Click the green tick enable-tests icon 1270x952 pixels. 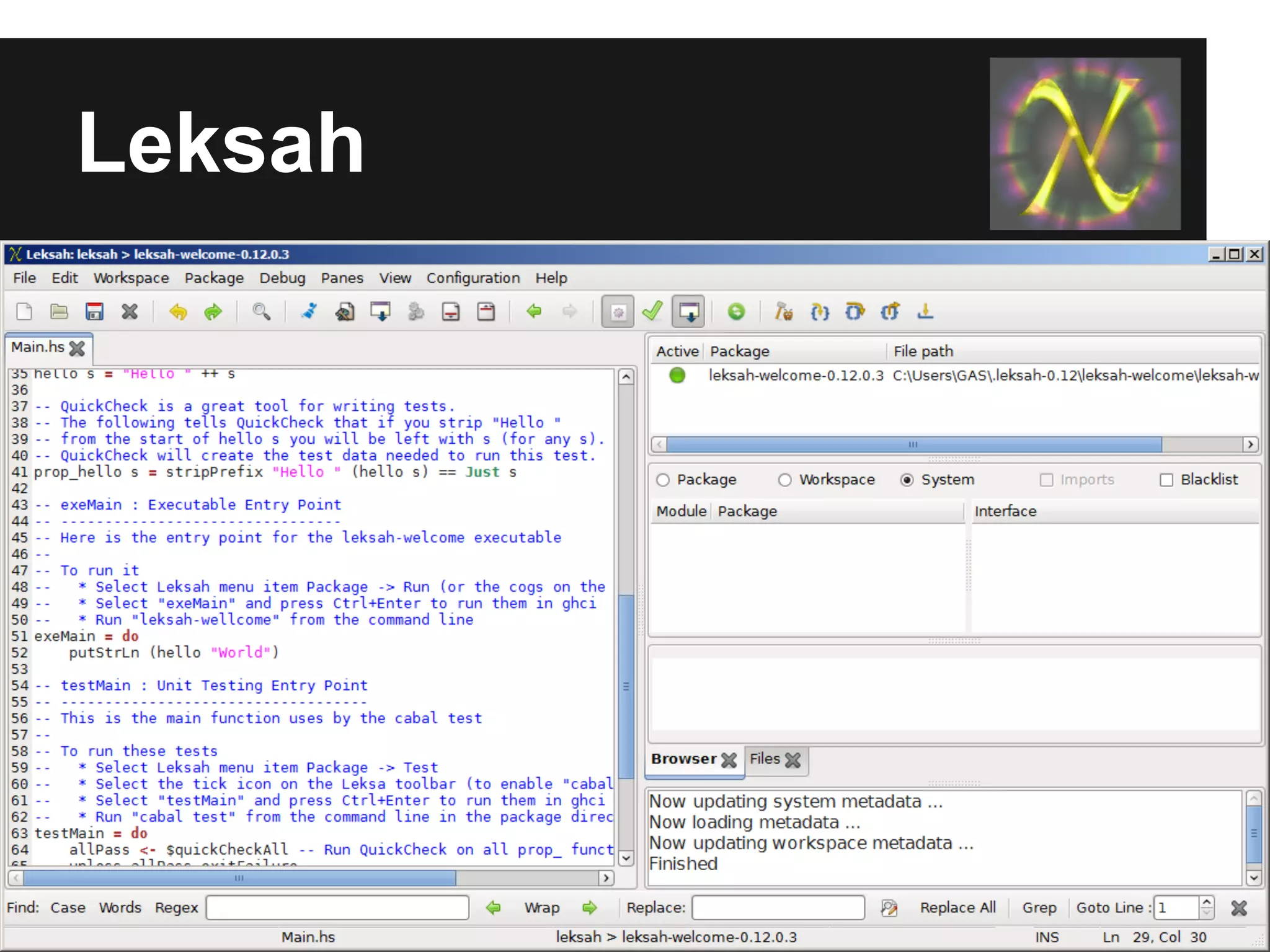point(652,311)
